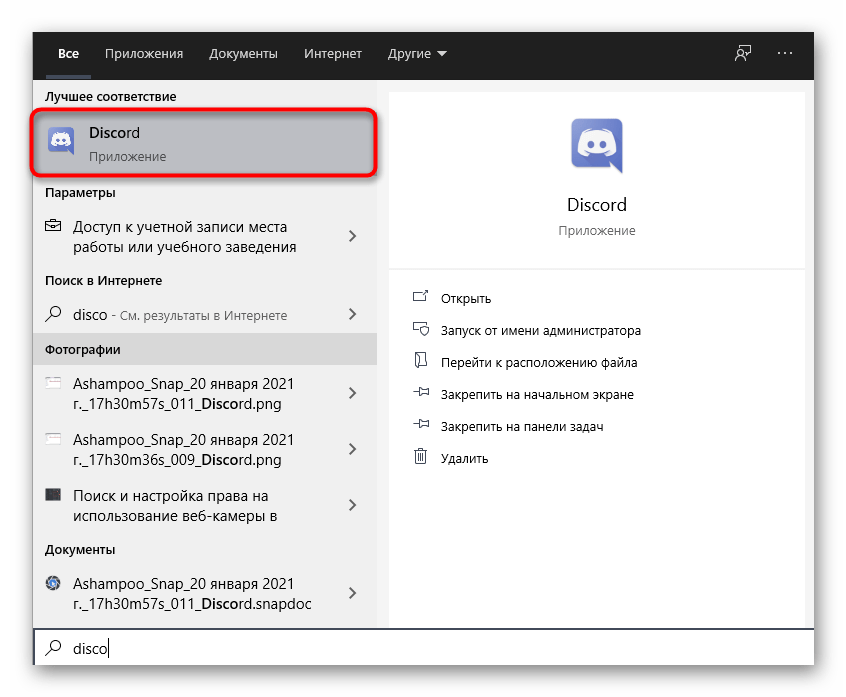Click the pin icon for pinning to taskbar

click(x=421, y=426)
